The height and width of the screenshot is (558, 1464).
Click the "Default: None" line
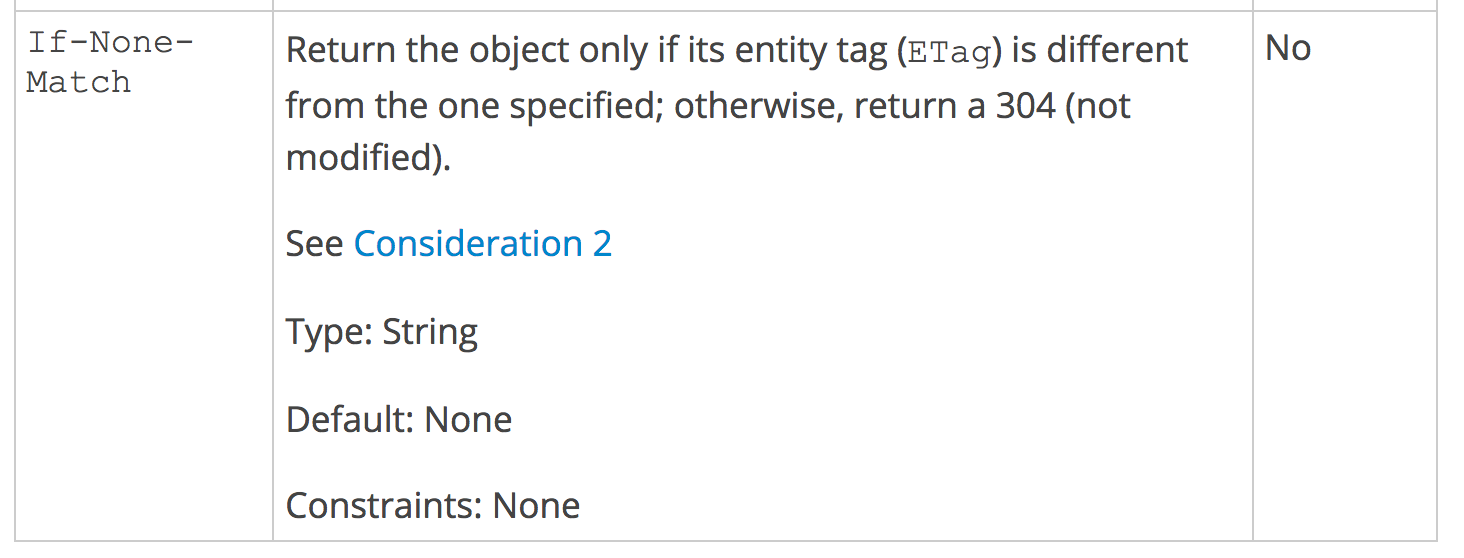click(399, 420)
